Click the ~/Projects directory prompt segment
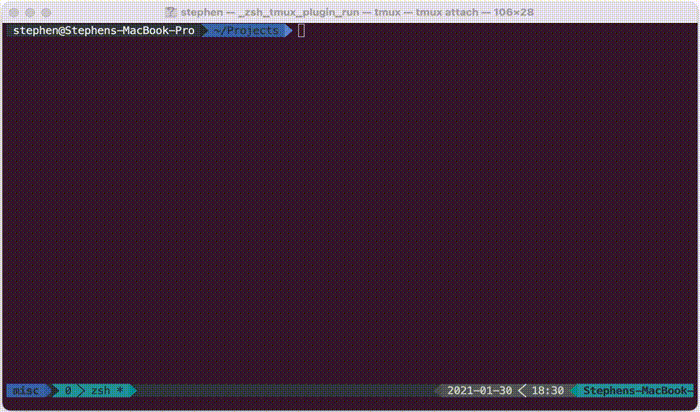Viewport: 700px width, 412px height. [x=246, y=31]
